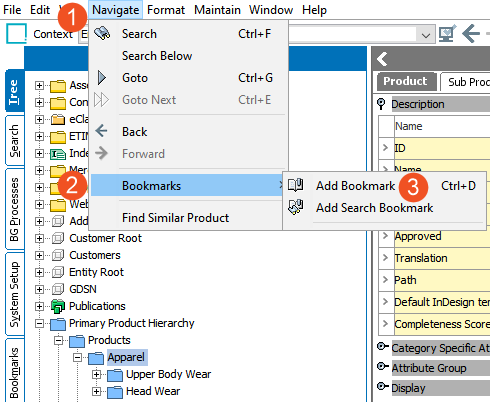490x402 pixels.
Task: Expand the Upper Body Wear folder
Action: [x=96, y=374]
